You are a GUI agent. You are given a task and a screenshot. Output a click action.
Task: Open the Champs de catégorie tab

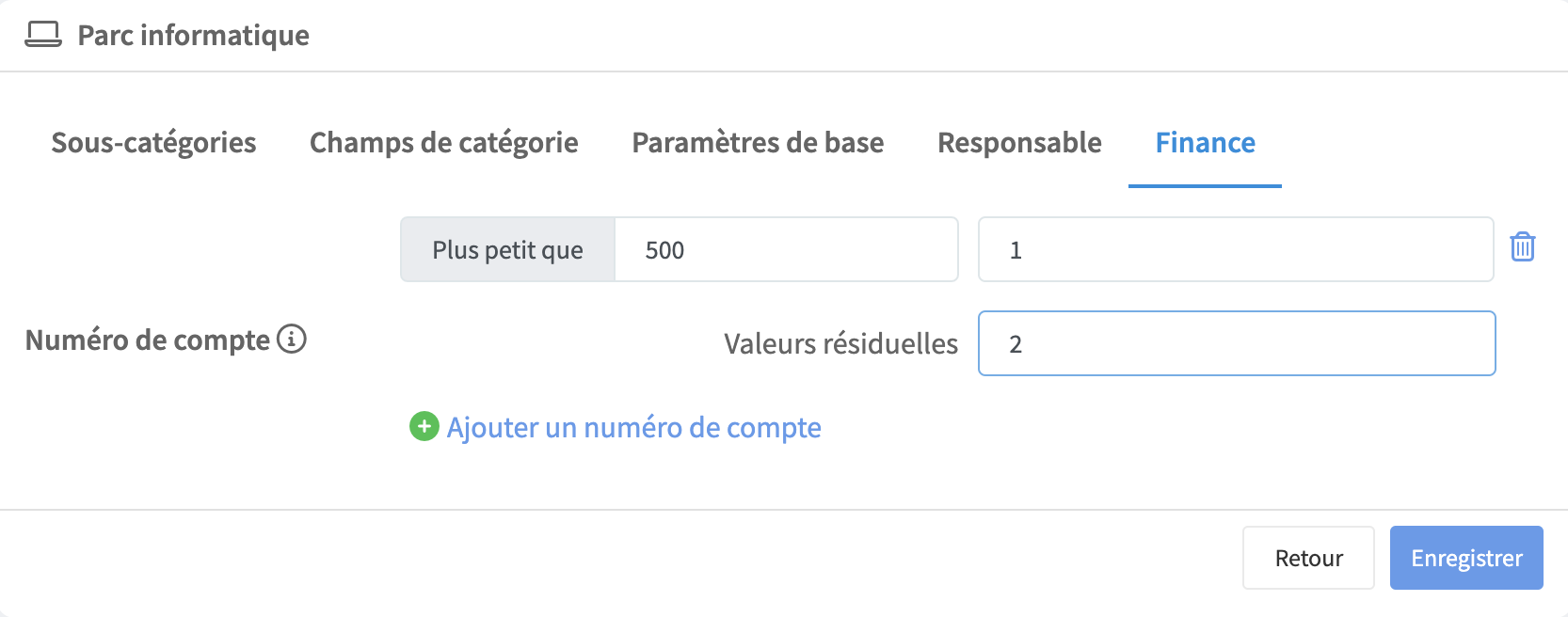tap(443, 143)
